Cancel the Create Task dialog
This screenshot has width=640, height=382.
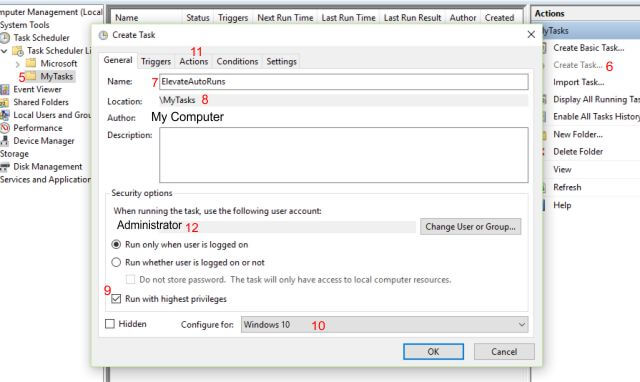pyautogui.click(x=504, y=351)
